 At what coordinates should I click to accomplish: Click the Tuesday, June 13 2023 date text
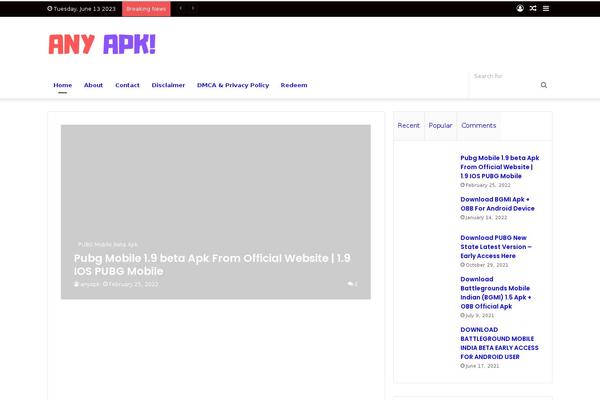[x=82, y=8]
